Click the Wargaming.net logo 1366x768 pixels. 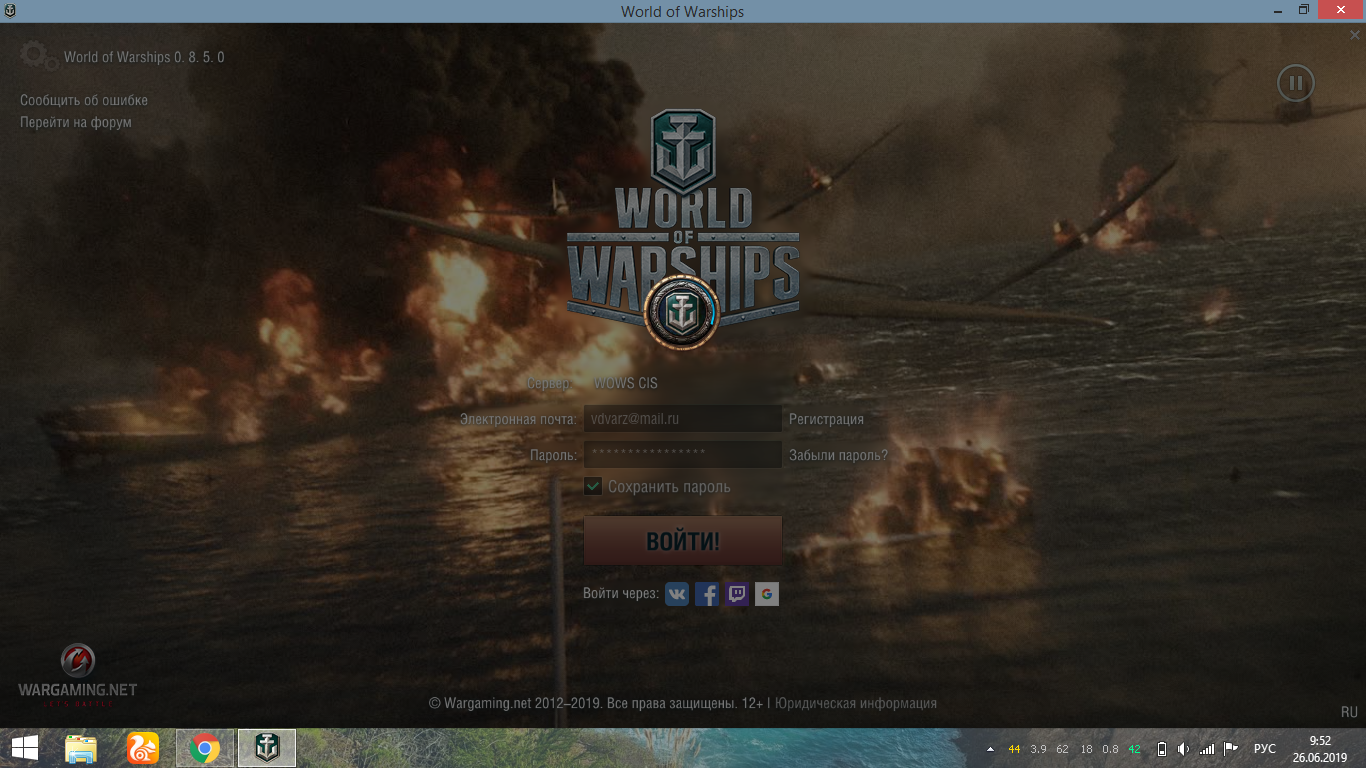pyautogui.click(x=78, y=676)
